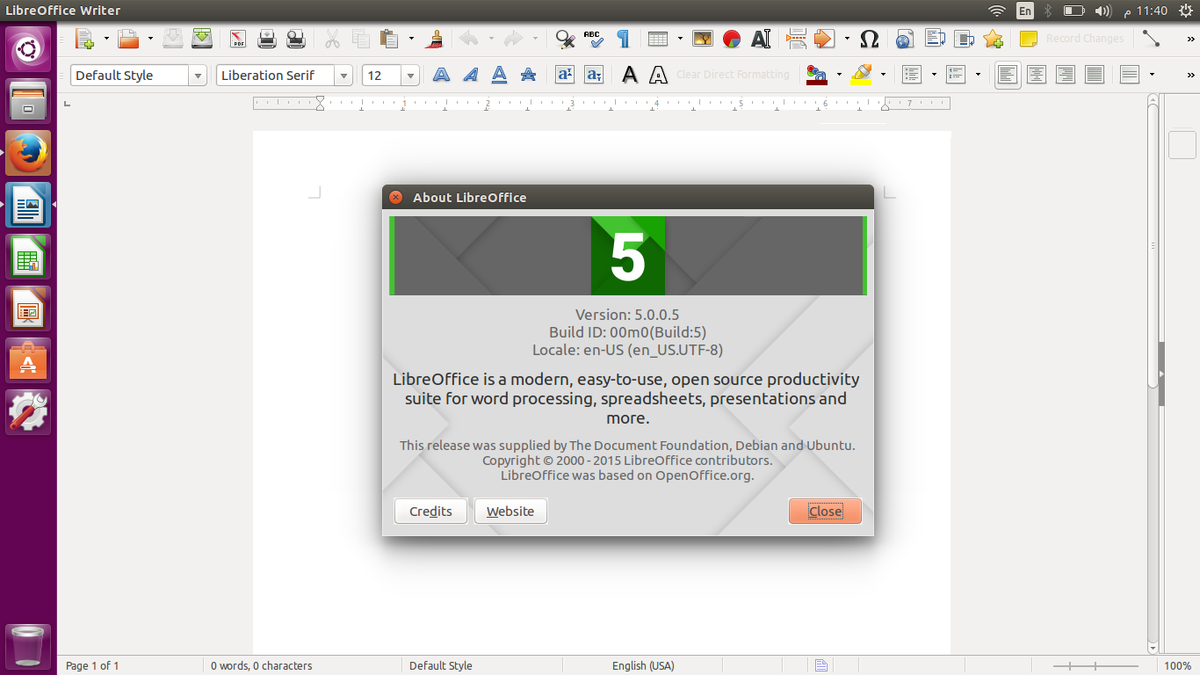This screenshot has width=1200, height=675.
Task: Click the Insert Field icon
Action: coord(824,39)
